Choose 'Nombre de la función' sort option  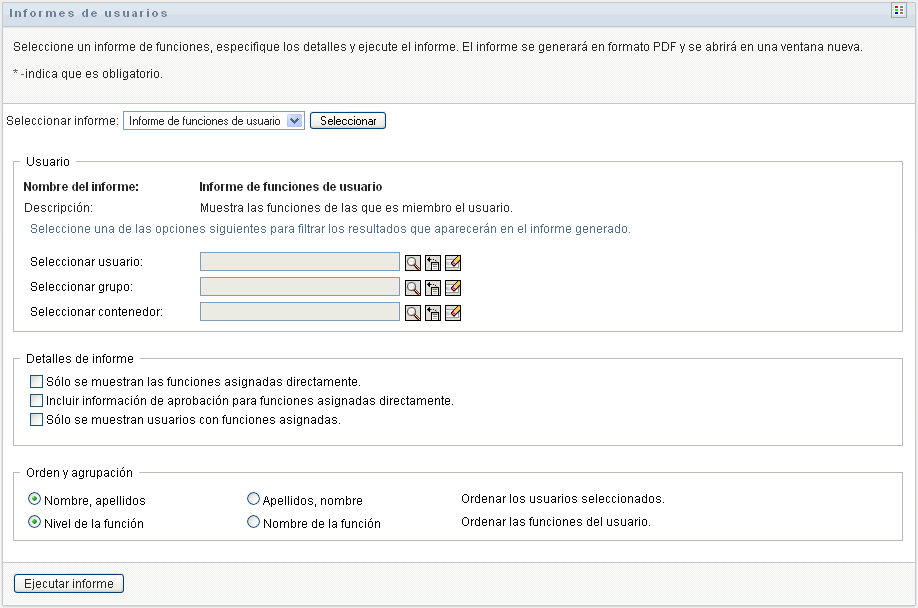tap(253, 522)
